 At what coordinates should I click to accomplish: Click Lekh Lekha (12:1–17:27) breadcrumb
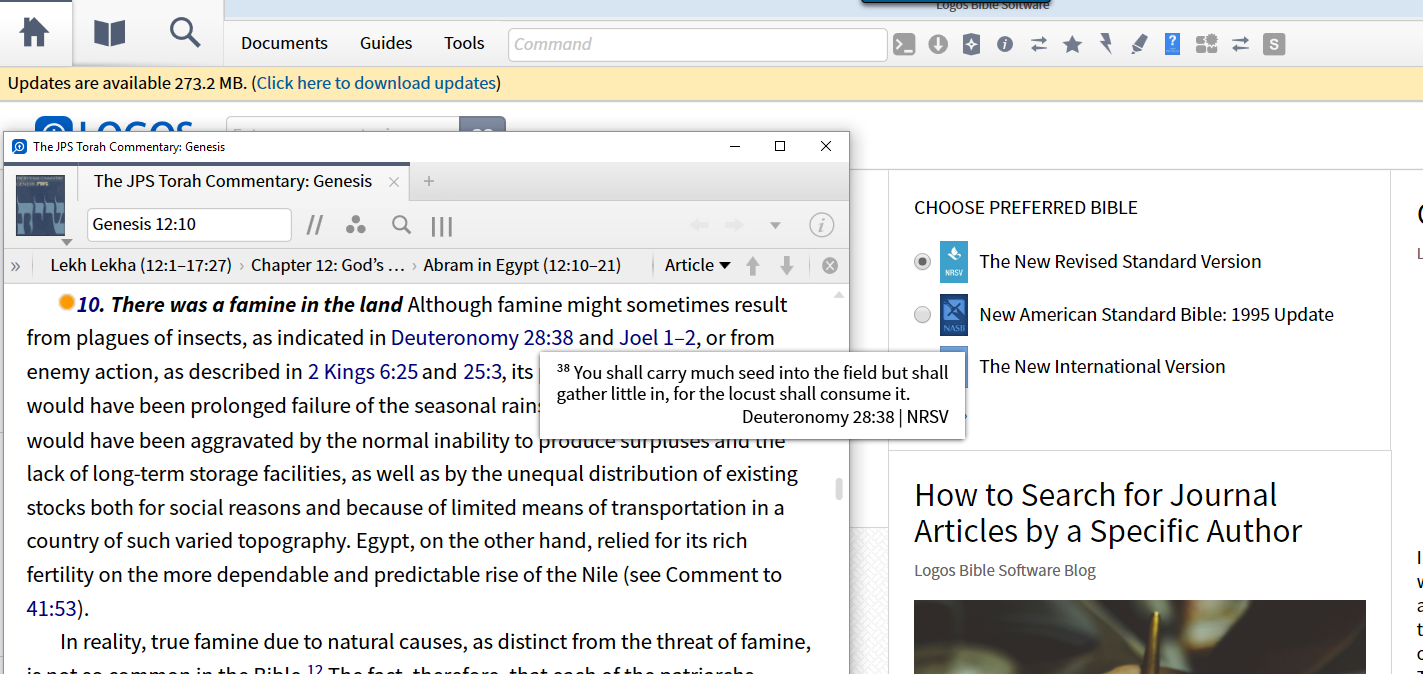click(x=141, y=265)
